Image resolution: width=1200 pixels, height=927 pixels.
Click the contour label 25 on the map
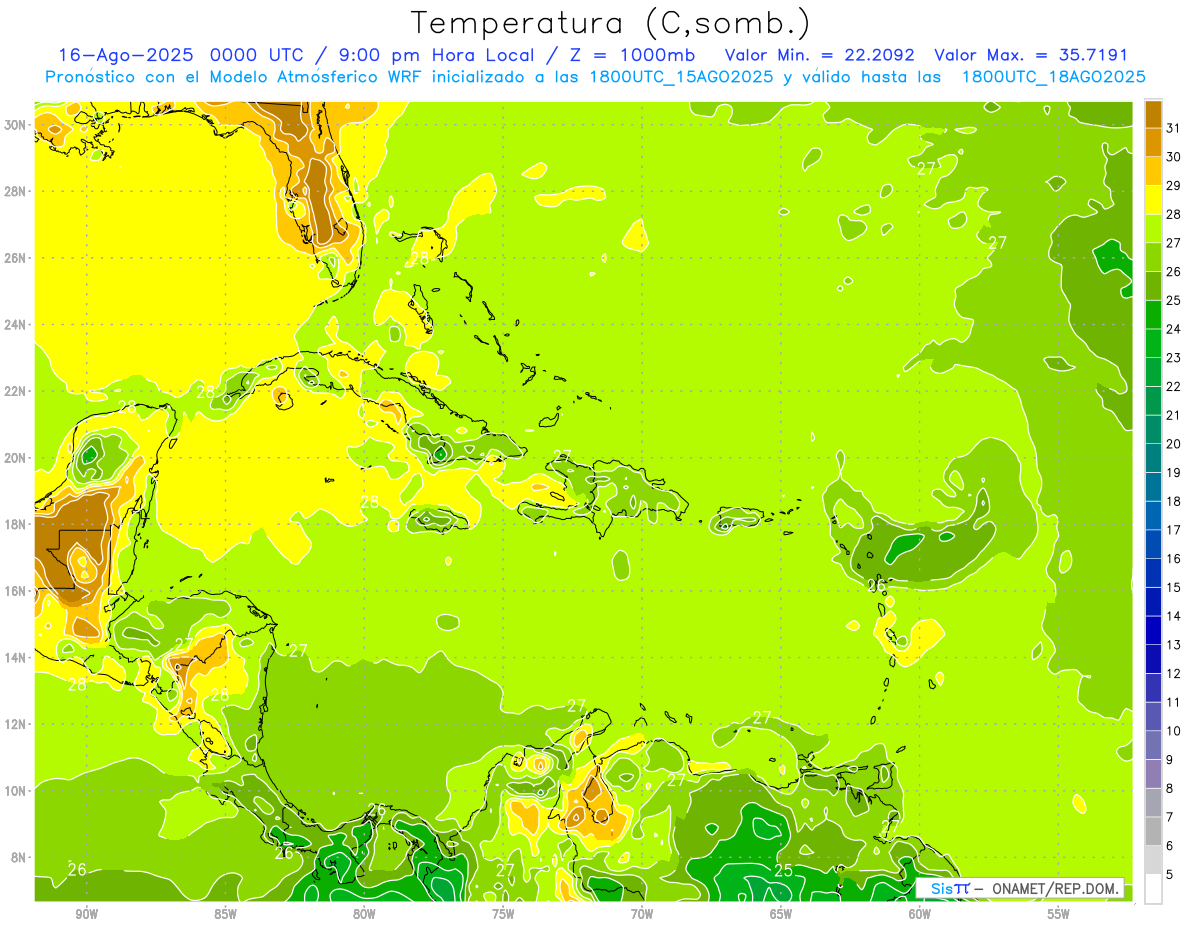[784, 871]
